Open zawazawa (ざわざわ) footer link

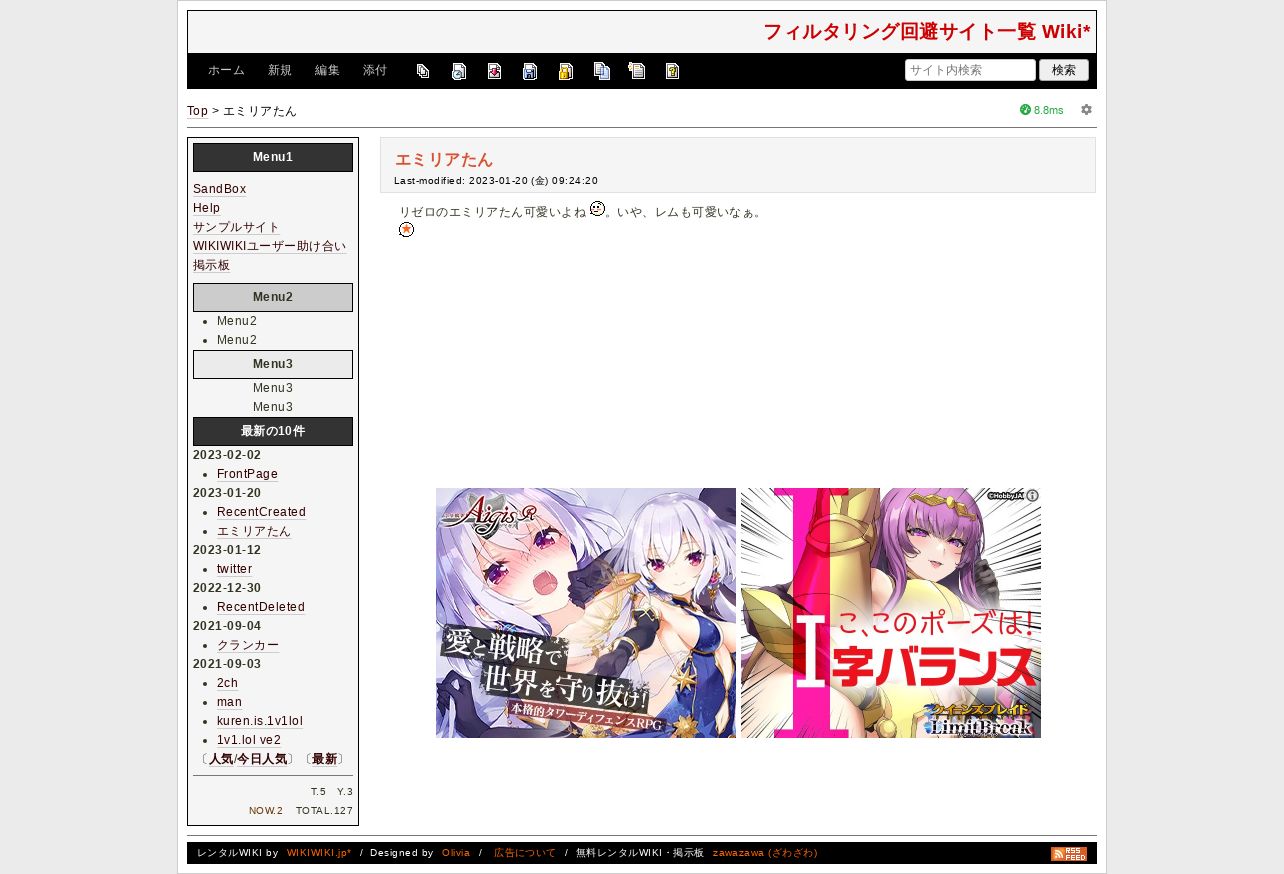tap(764, 853)
